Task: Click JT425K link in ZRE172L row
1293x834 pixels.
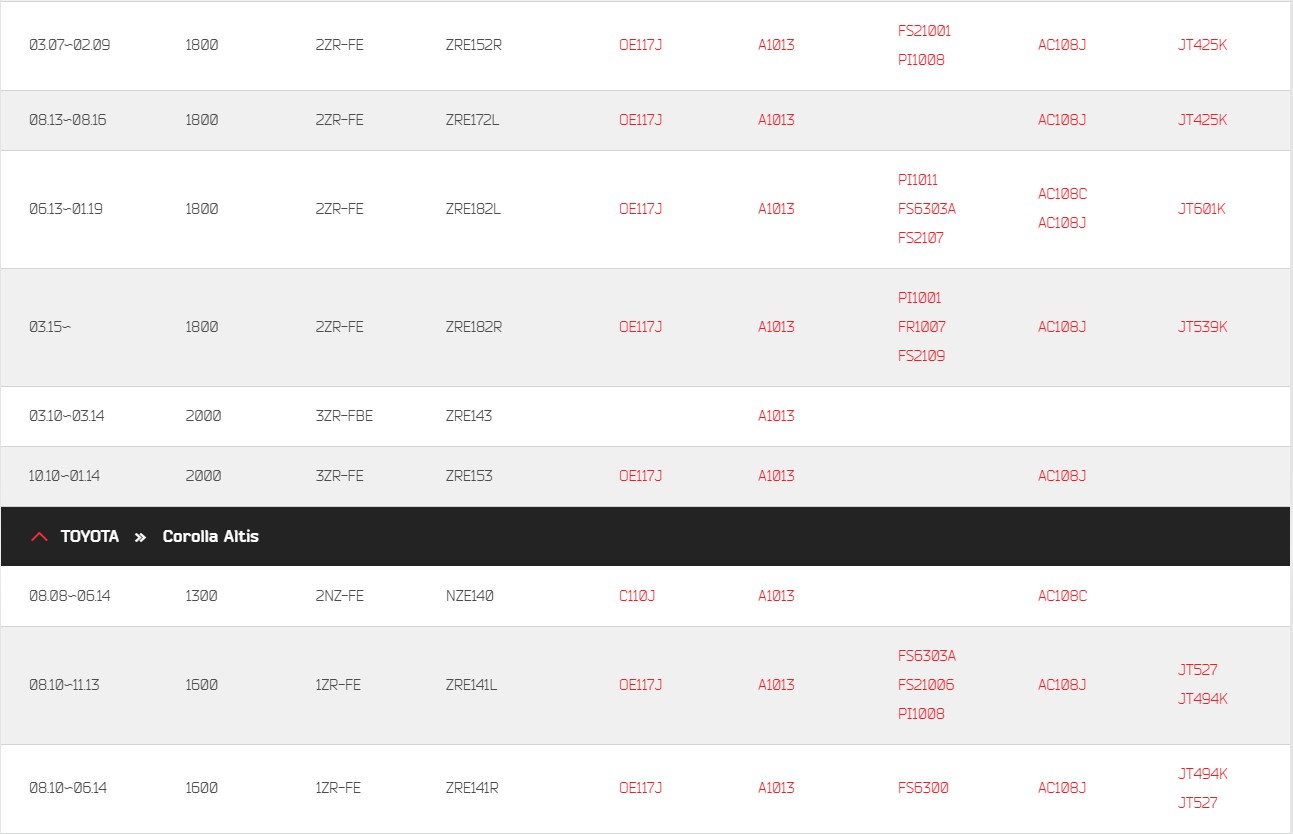Action: coord(1202,120)
